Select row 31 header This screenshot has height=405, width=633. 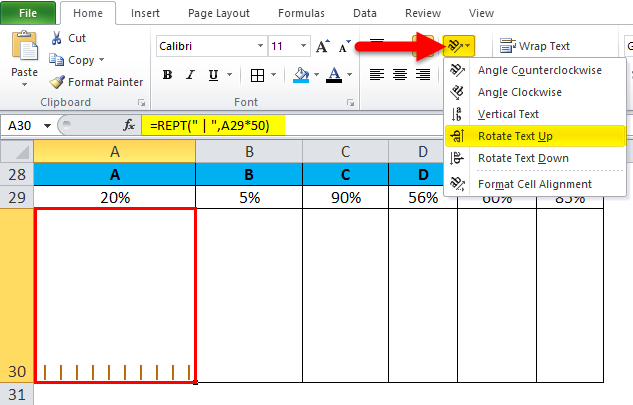click(x=17, y=394)
